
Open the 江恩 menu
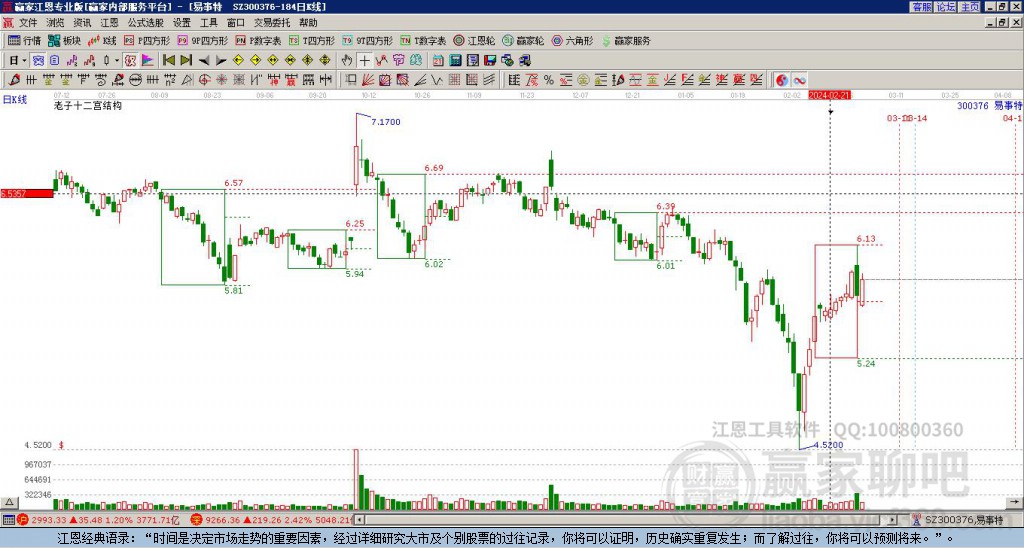109,23
